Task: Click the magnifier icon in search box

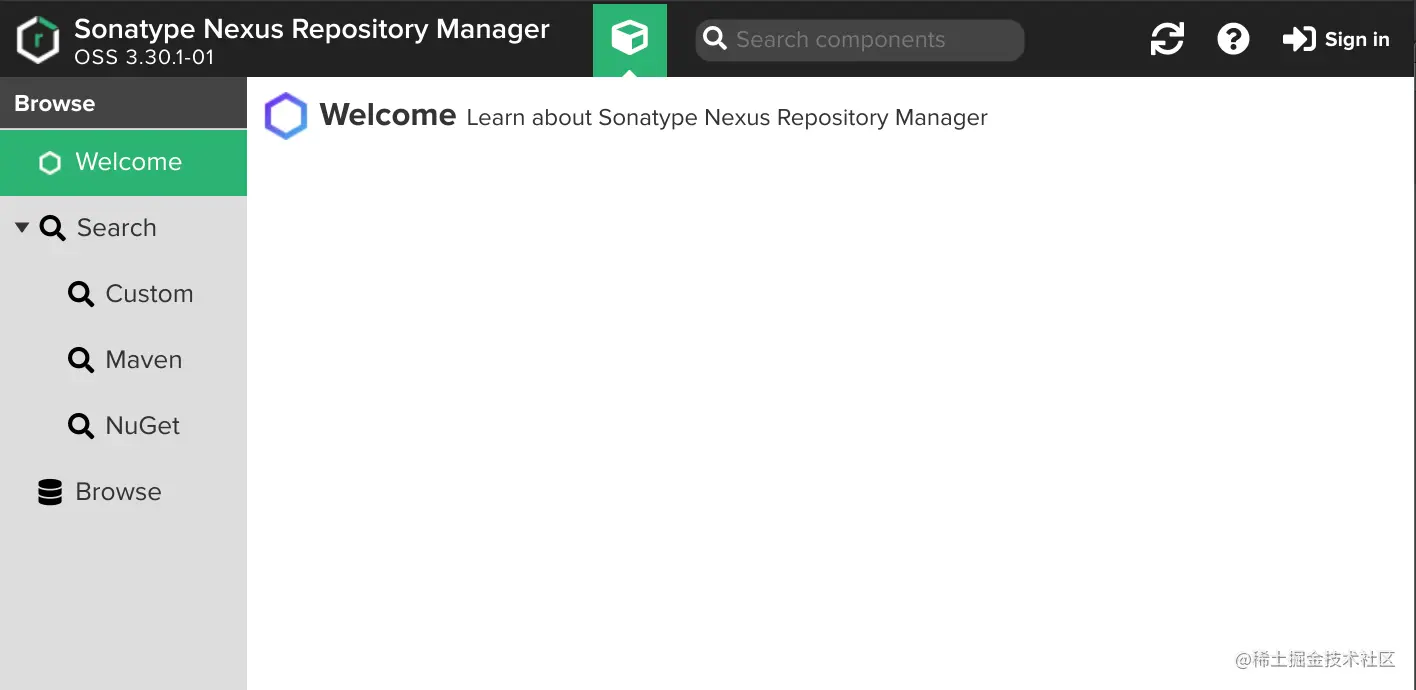Action: (714, 39)
